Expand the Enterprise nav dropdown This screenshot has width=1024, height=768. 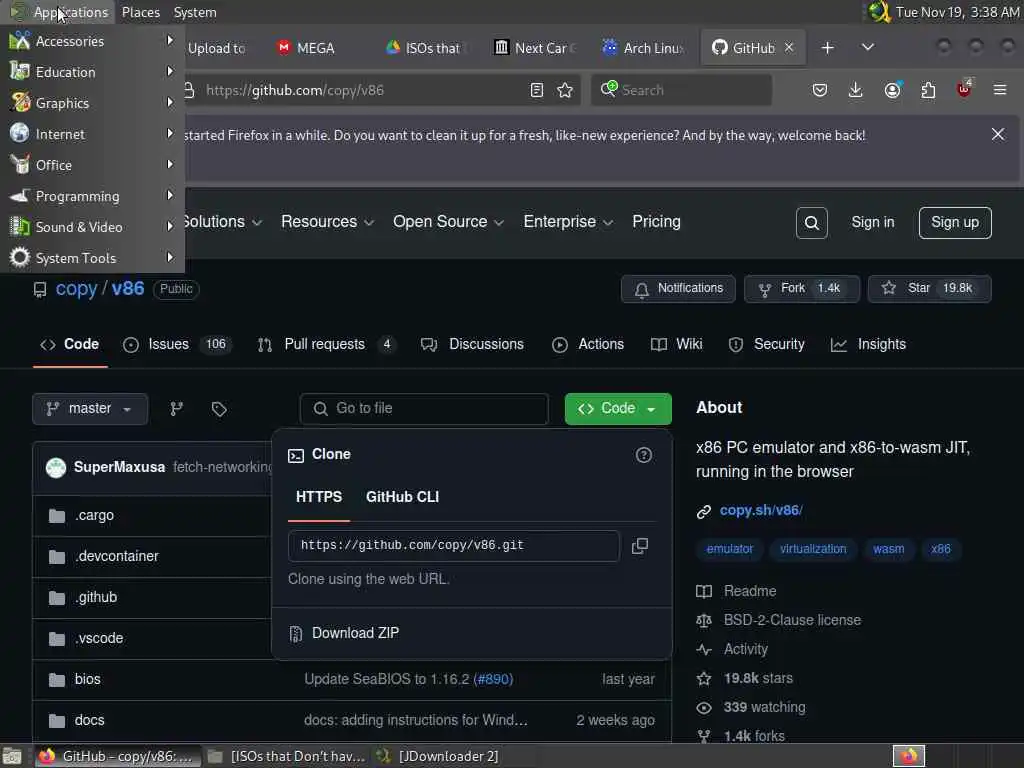pos(568,222)
